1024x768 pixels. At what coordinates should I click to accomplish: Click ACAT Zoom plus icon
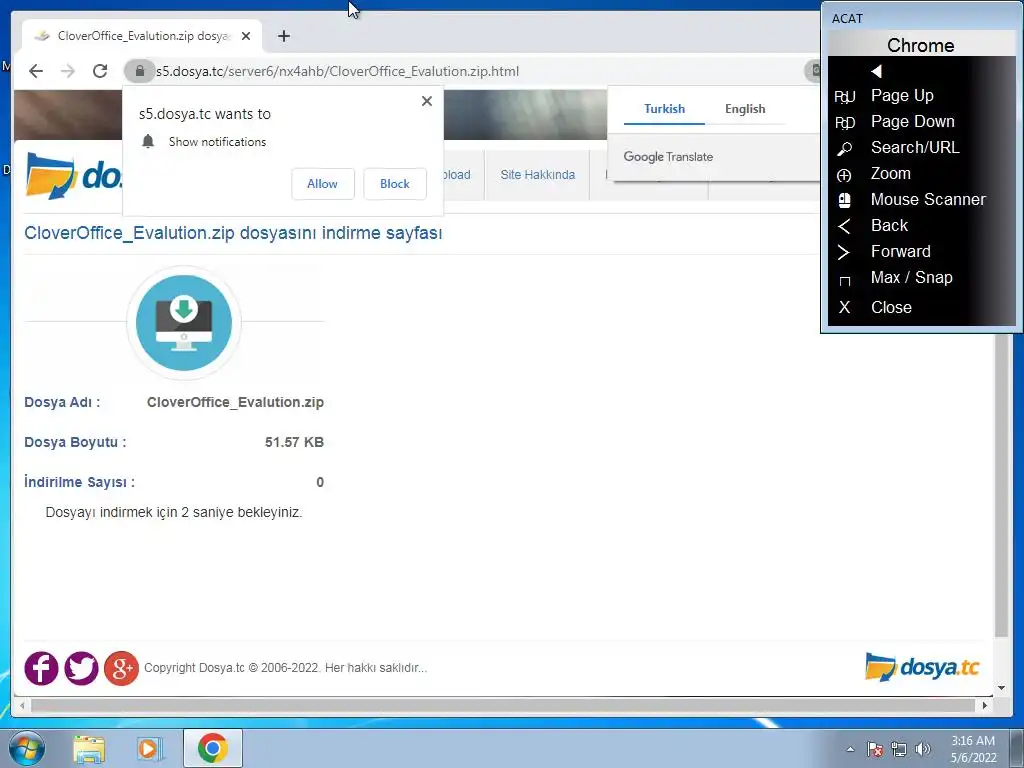click(844, 175)
